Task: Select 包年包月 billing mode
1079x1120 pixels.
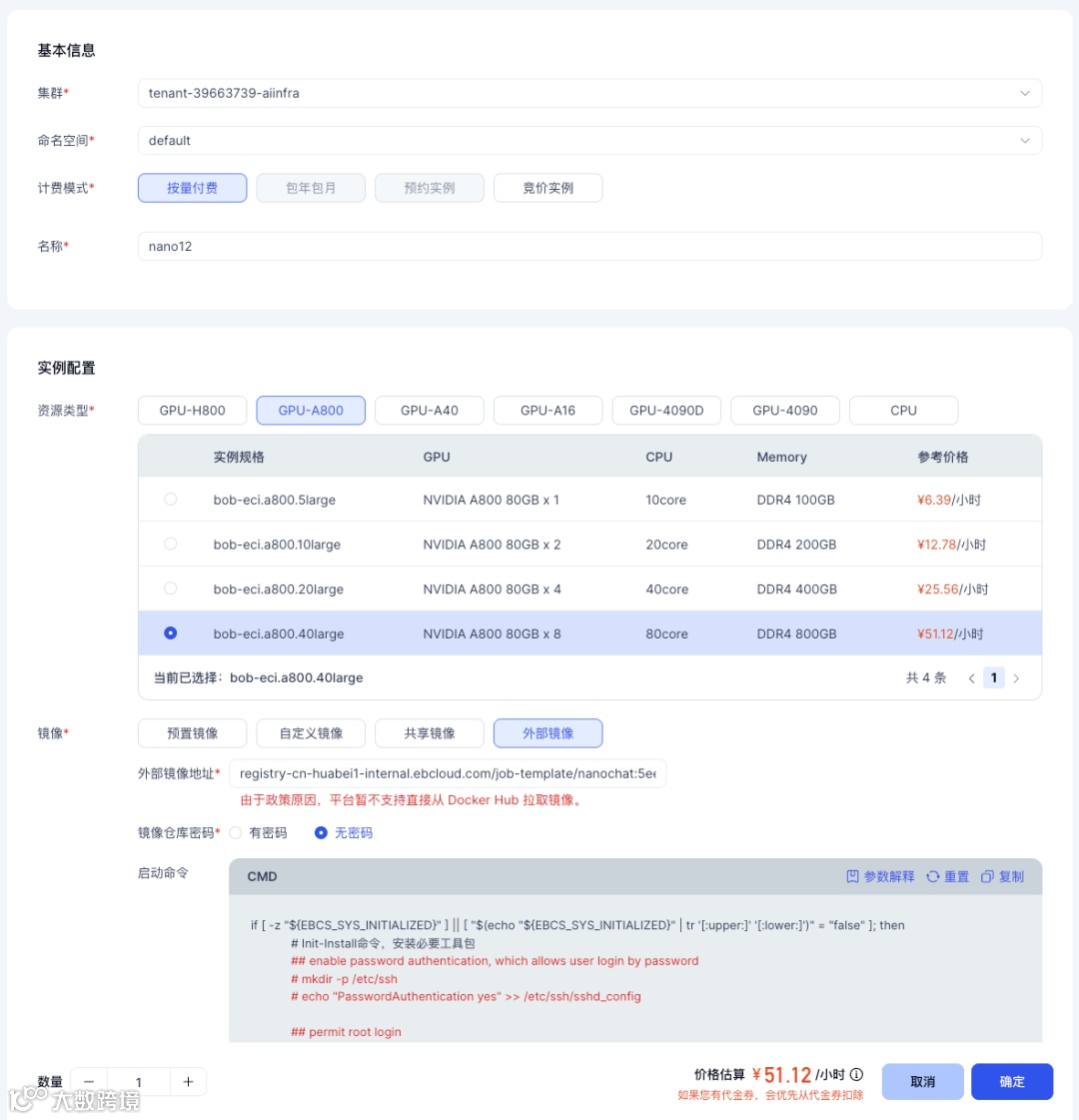Action: coord(311,188)
